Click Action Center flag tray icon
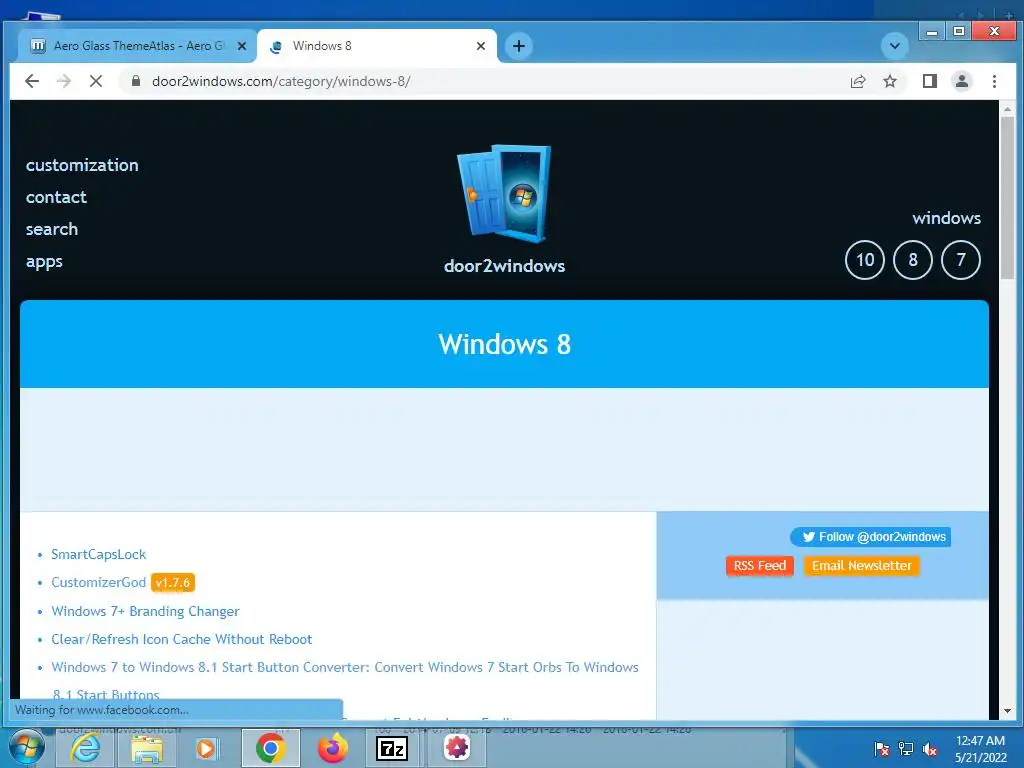Screen dimensions: 1024x768 pos(882,749)
